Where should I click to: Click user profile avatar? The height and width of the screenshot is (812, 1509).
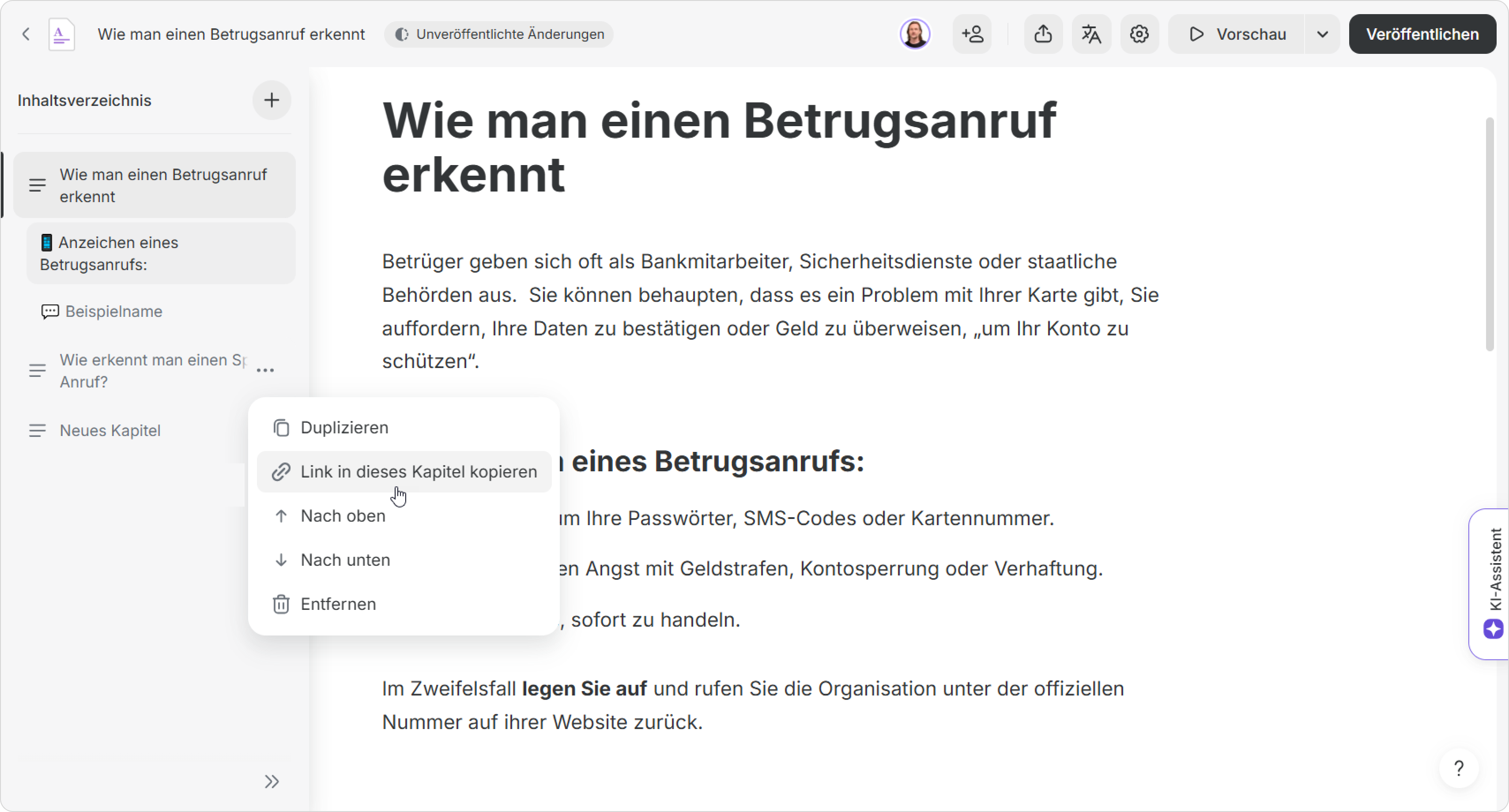pos(914,34)
